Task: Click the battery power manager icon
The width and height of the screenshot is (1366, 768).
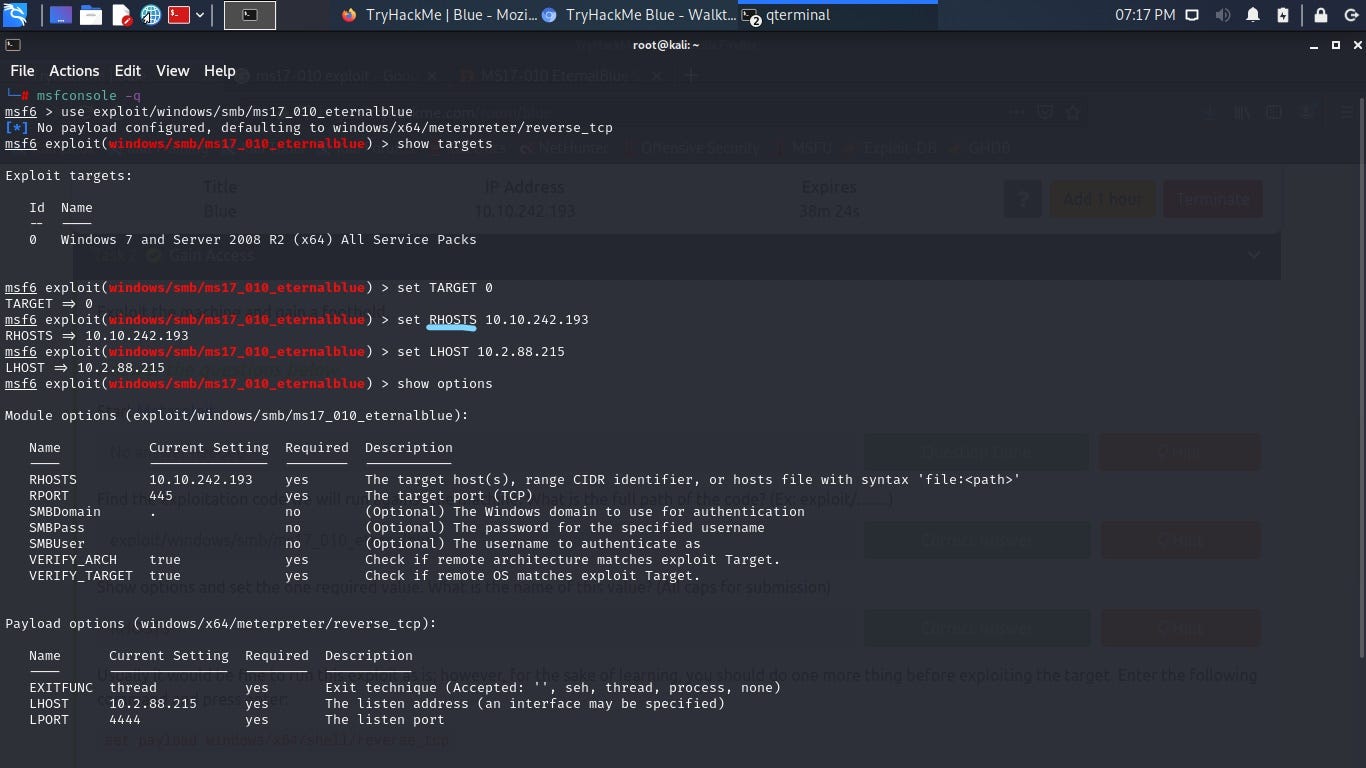Action: pyautogui.click(x=1283, y=15)
